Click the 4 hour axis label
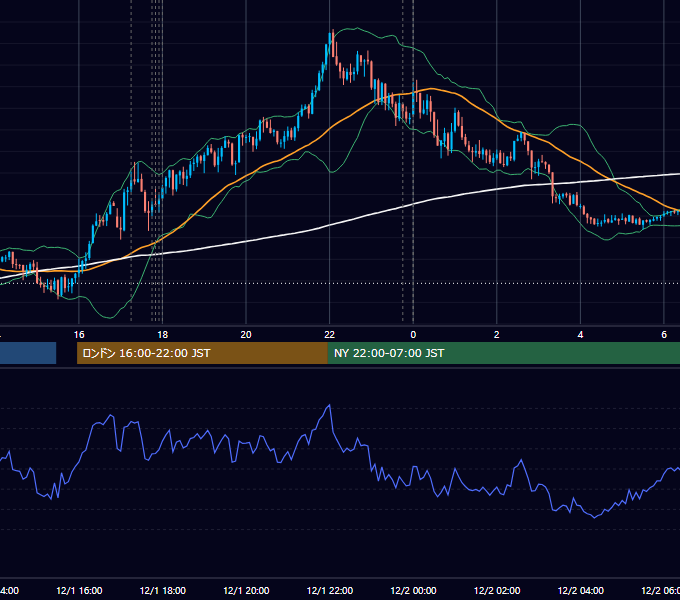680x600 pixels. tap(580, 335)
